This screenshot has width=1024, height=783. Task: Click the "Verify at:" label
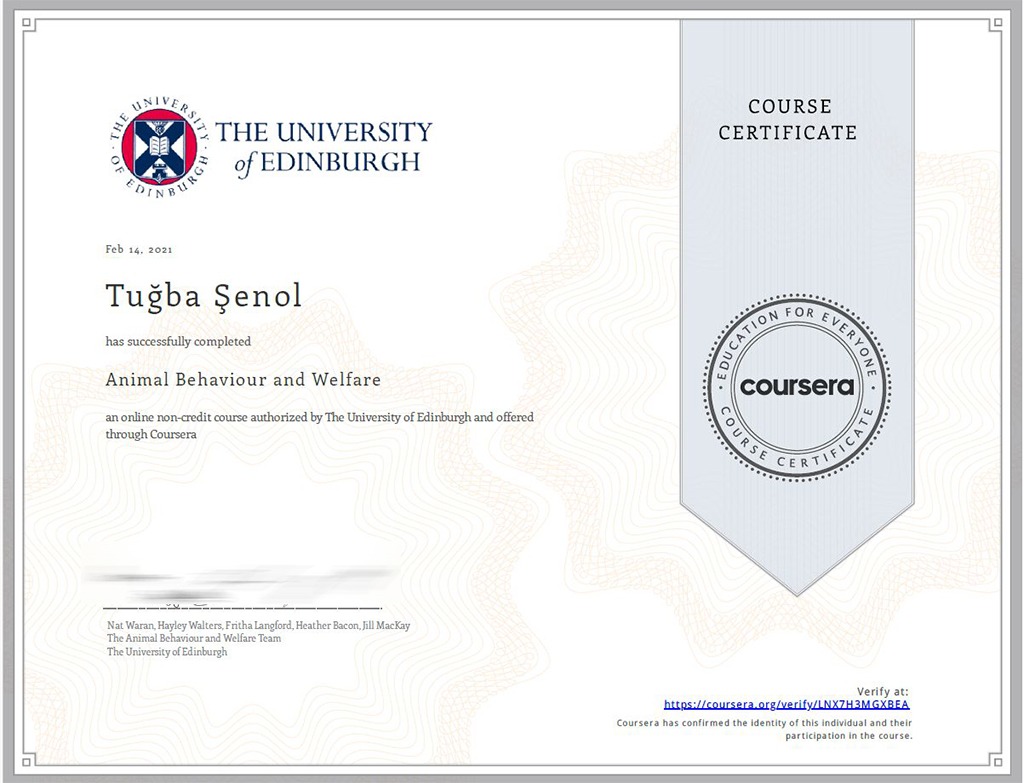(883, 691)
